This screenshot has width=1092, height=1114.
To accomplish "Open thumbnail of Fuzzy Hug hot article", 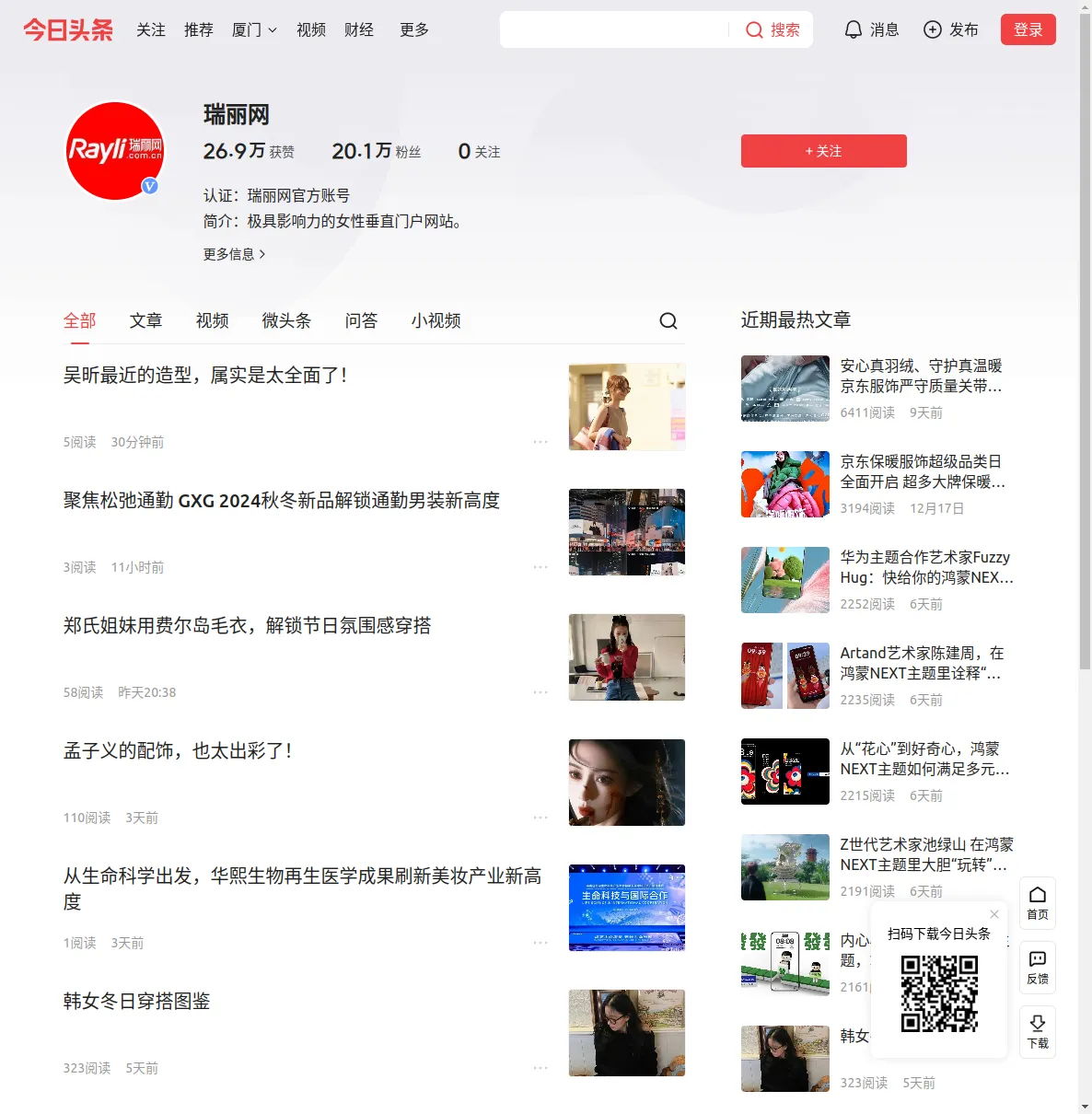I will click(x=785, y=580).
